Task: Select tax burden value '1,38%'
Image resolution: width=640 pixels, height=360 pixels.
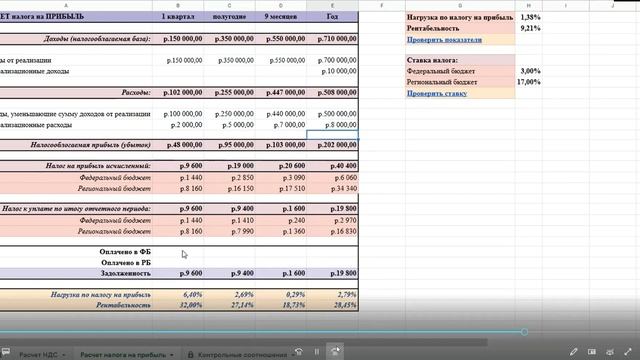Action: pos(529,17)
